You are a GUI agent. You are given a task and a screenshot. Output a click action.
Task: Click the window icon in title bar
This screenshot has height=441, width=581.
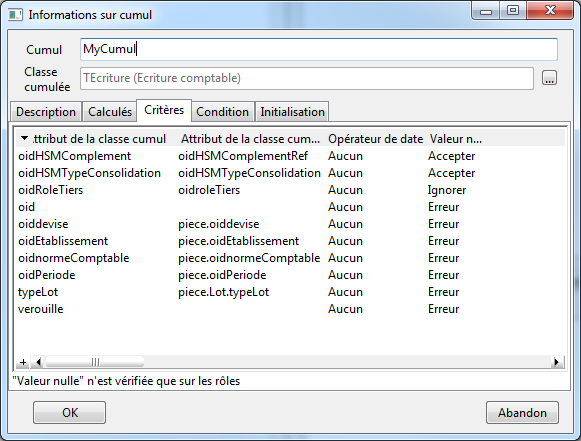(x=15, y=15)
